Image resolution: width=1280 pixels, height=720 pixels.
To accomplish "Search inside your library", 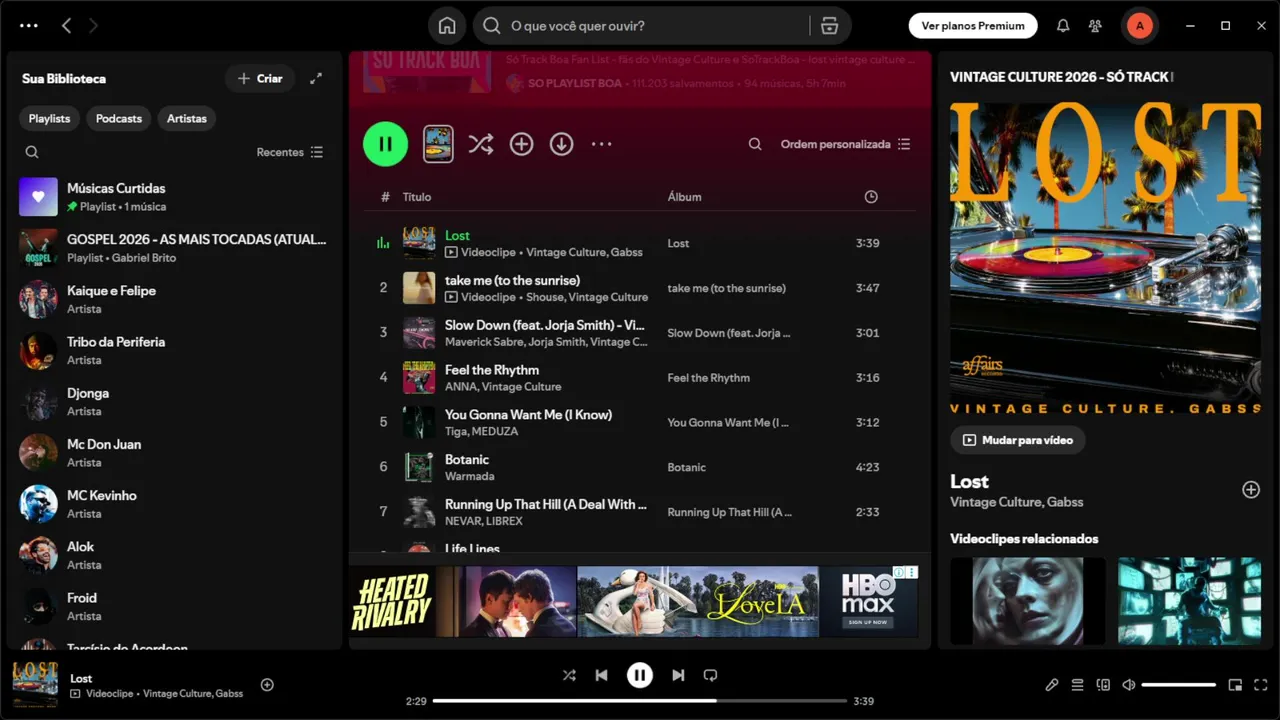I will click(32, 152).
